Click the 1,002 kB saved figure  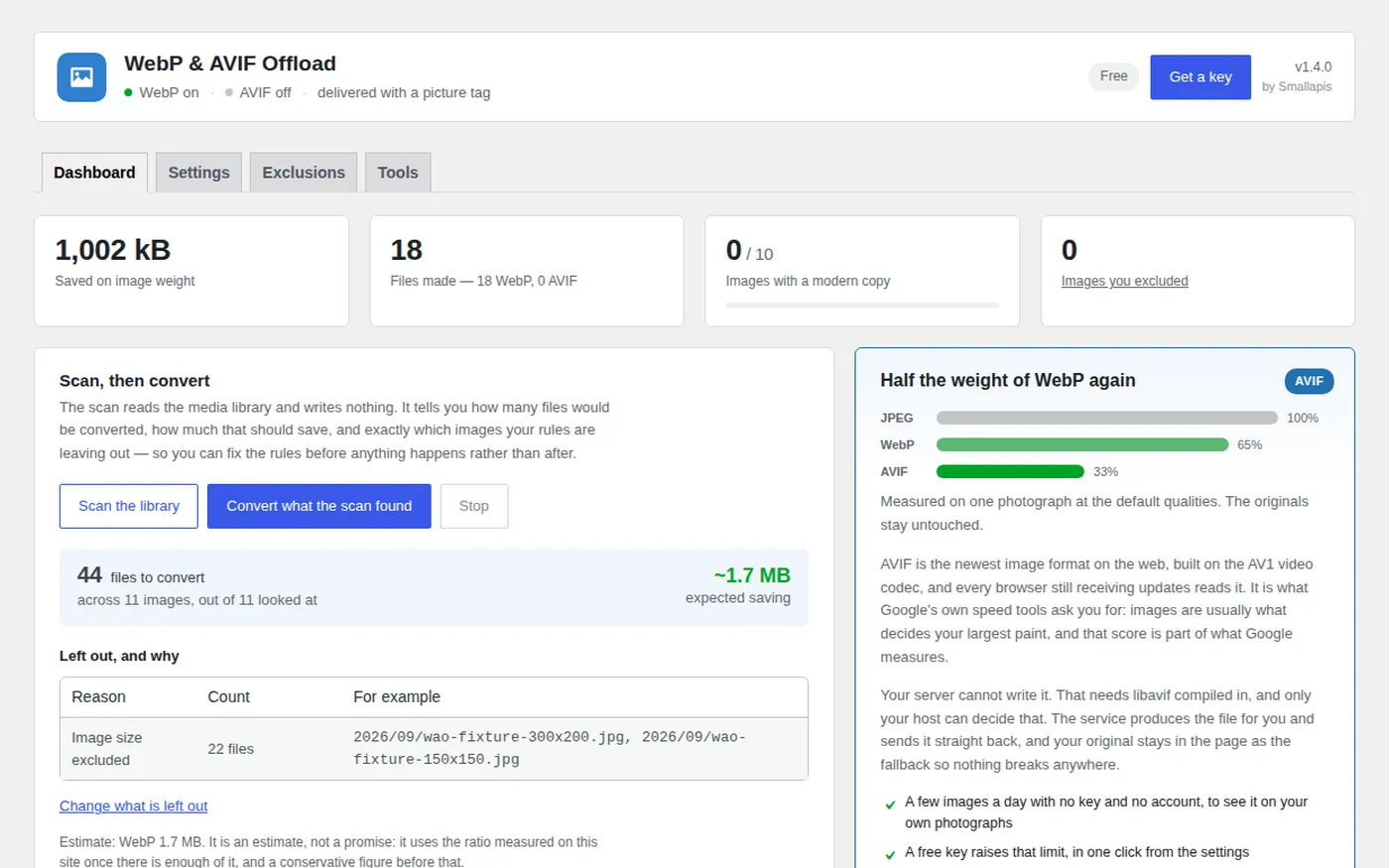point(113,250)
